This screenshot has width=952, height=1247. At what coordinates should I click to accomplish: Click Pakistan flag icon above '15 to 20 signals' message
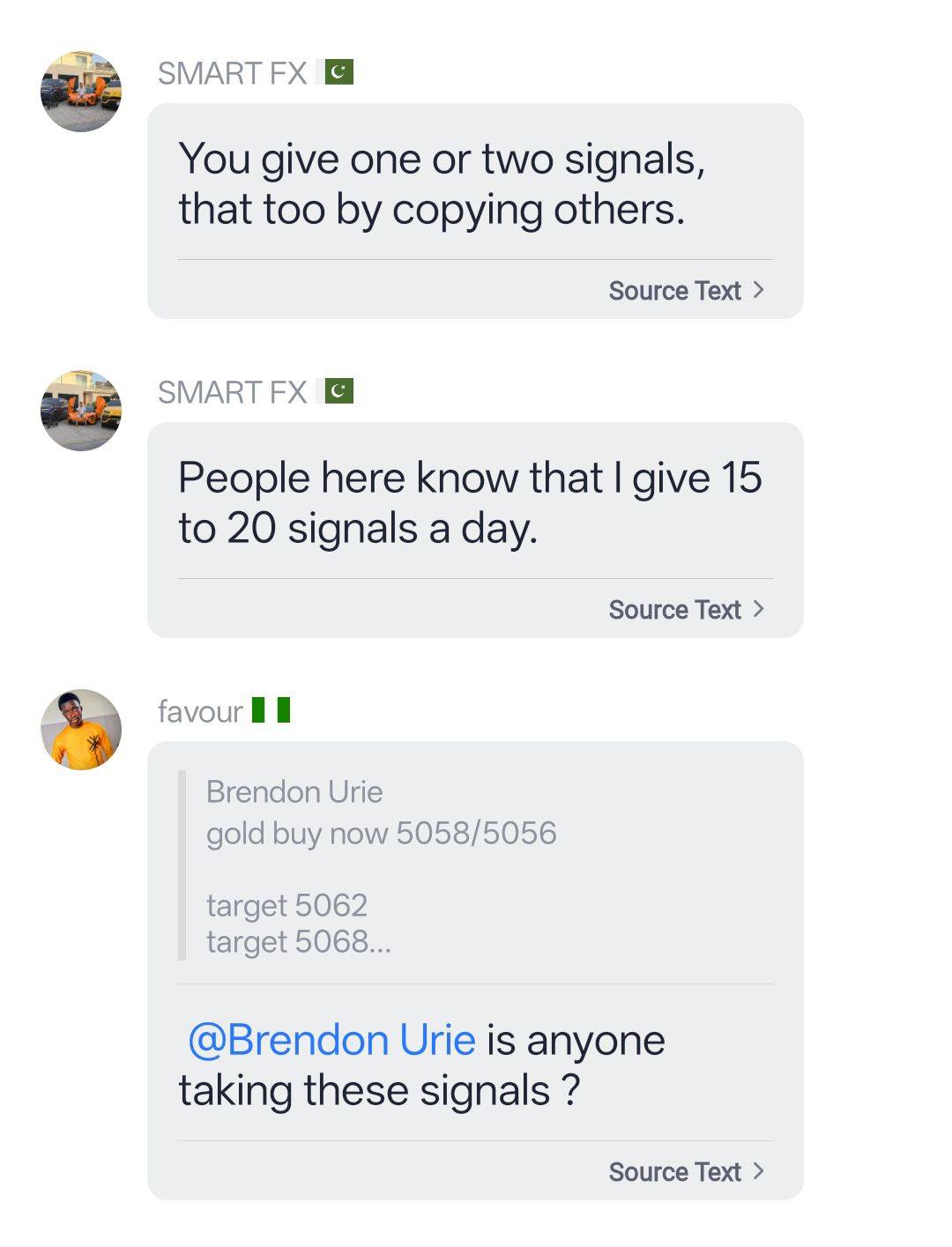338,391
